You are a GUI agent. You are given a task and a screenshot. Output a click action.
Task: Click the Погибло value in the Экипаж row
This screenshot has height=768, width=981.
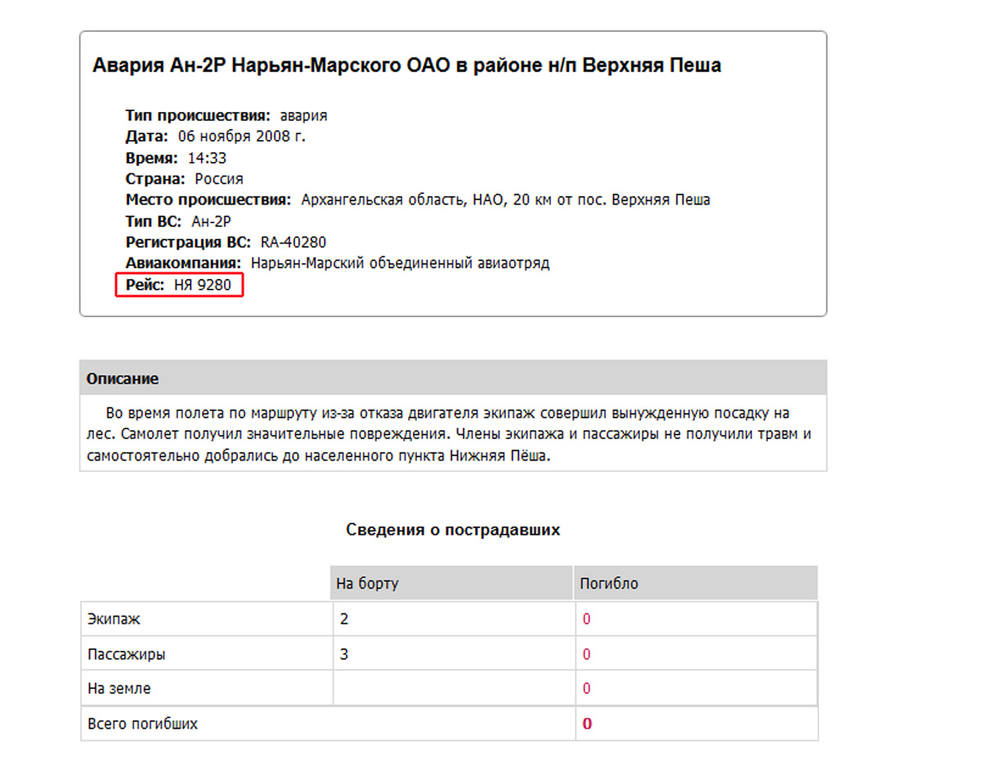pos(586,619)
